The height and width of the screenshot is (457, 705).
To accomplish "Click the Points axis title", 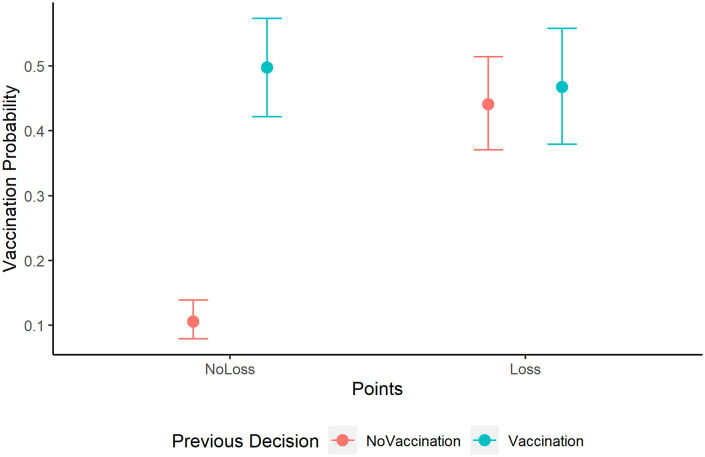I will click(377, 389).
